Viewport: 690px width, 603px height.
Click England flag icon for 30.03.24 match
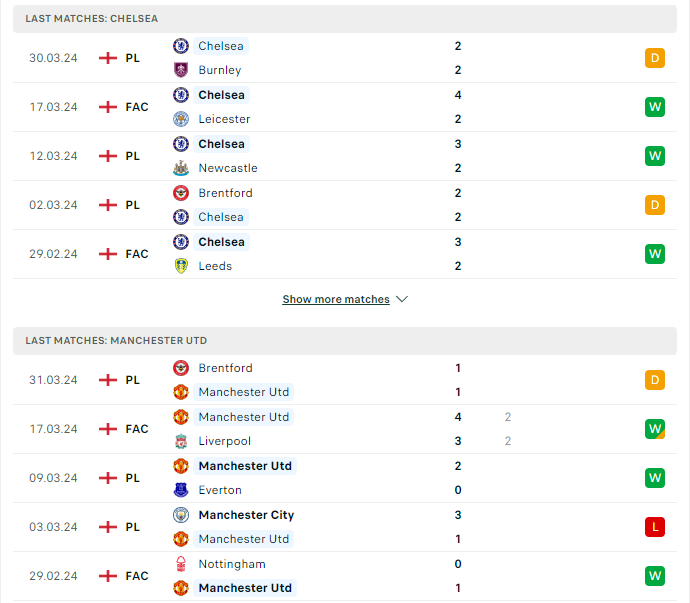(x=108, y=58)
